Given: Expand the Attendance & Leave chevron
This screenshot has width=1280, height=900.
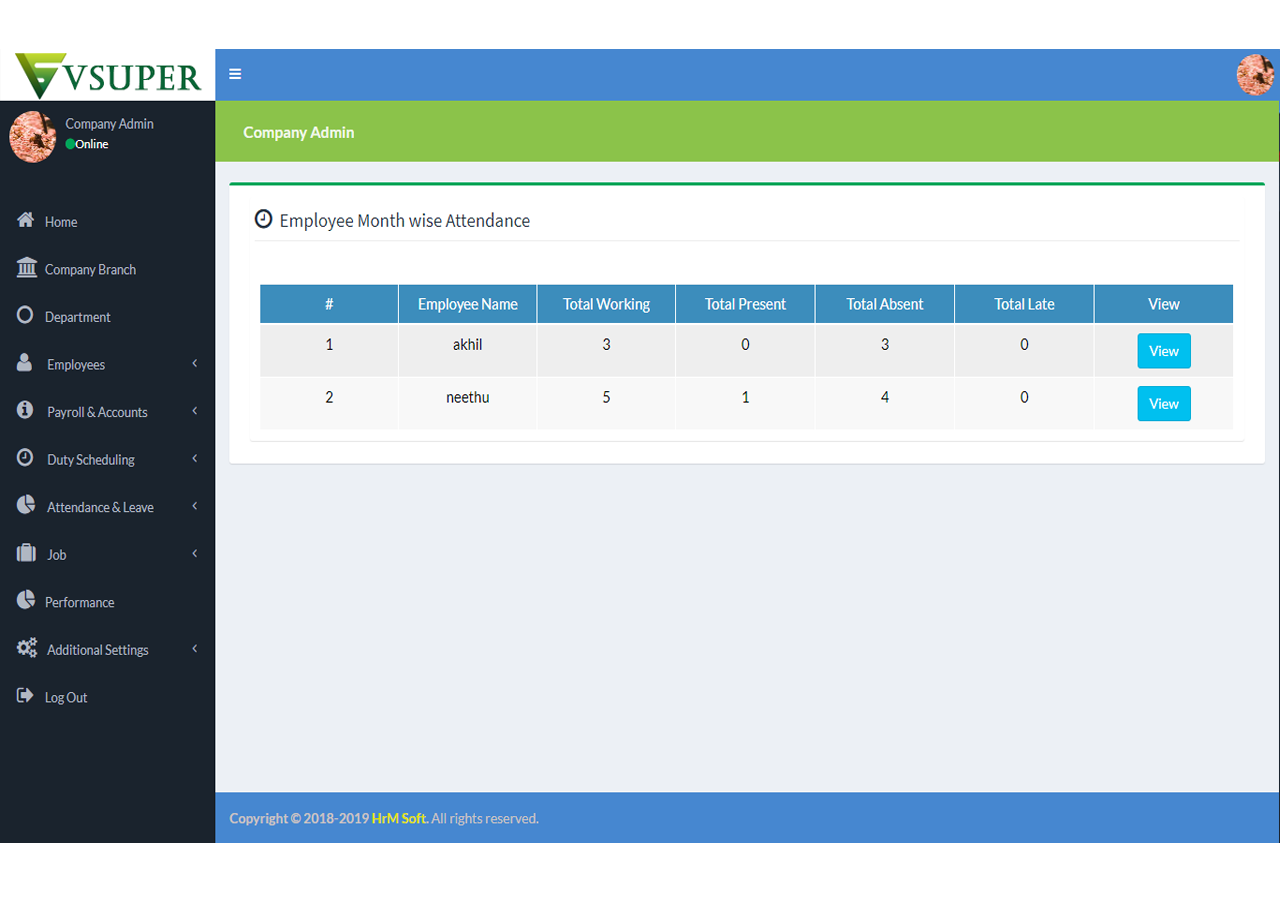Looking at the screenshot, I should 195,506.
